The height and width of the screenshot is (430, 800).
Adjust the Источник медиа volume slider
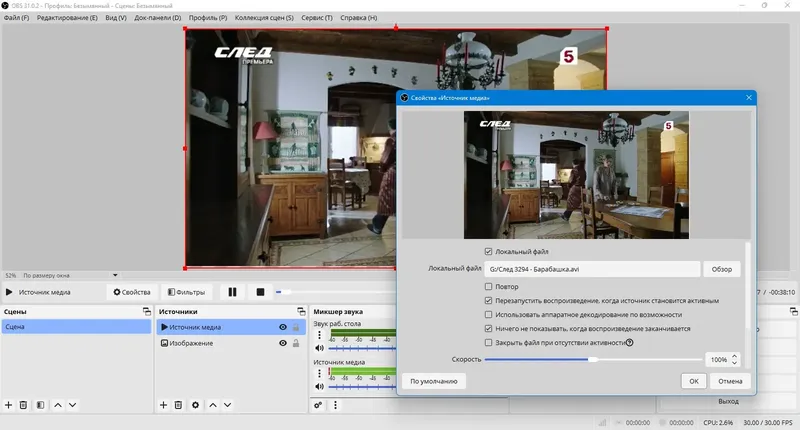[x=362, y=387]
